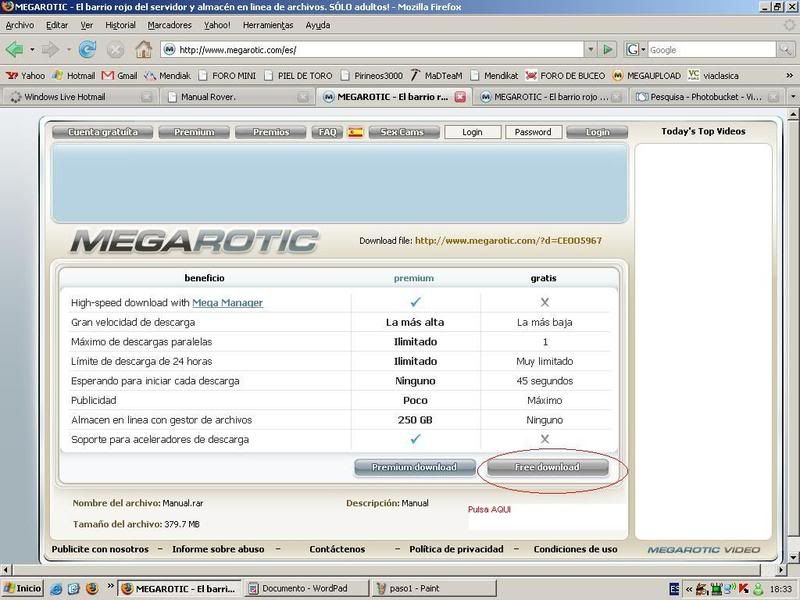This screenshot has height=600, width=800.
Task: Open the Editar menu
Action: click(x=57, y=25)
